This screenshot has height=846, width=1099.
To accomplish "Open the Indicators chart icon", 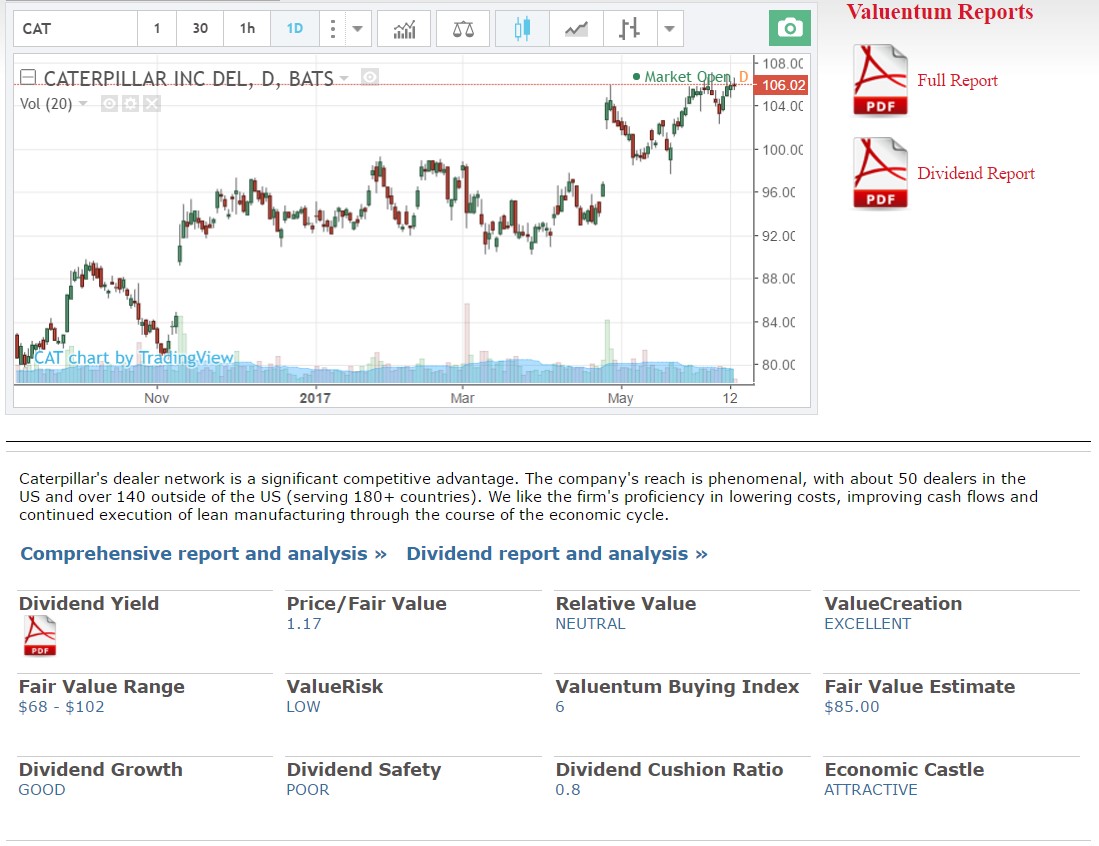I will point(404,29).
